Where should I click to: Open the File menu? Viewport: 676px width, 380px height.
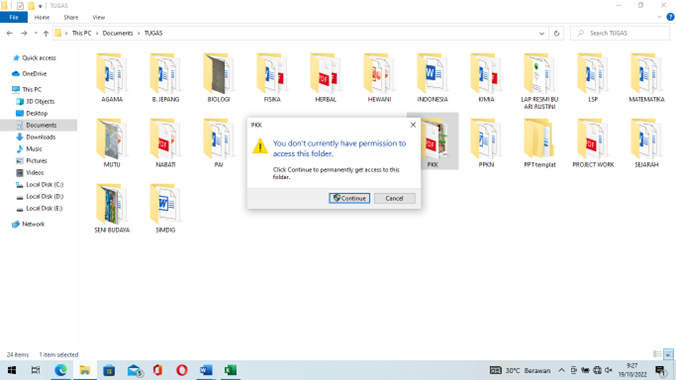[x=14, y=17]
